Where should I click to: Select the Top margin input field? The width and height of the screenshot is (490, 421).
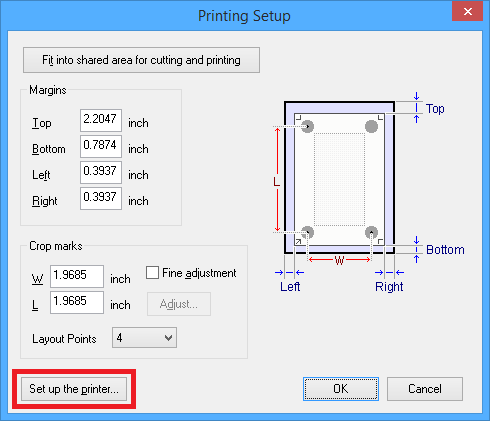click(x=101, y=120)
